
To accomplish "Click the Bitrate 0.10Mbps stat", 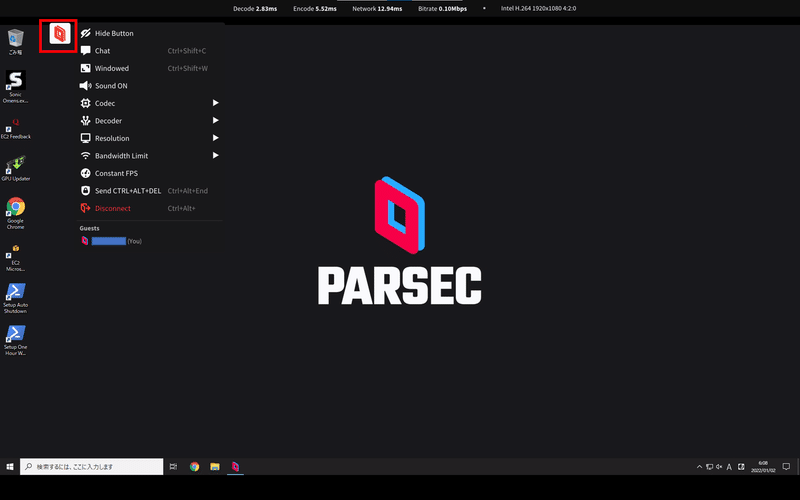I will click(x=442, y=9).
